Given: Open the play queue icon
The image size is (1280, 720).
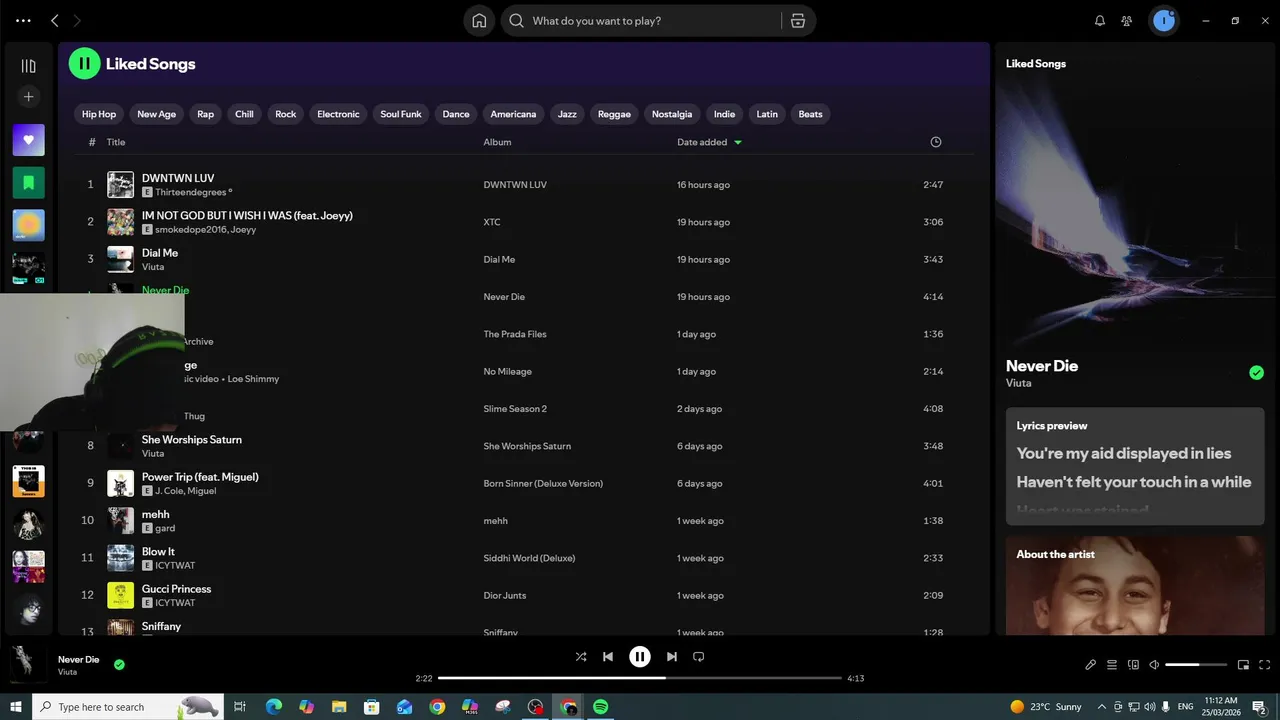Looking at the screenshot, I should coord(1112,665).
